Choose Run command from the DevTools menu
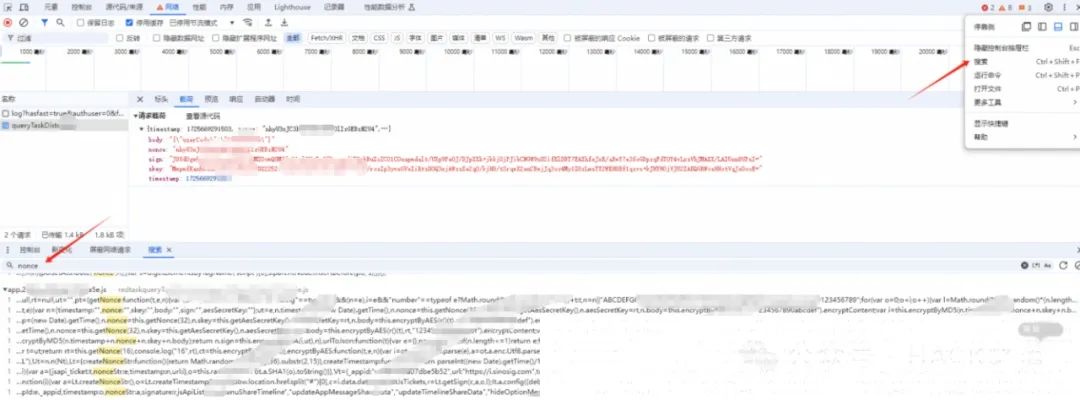 coord(1026,75)
